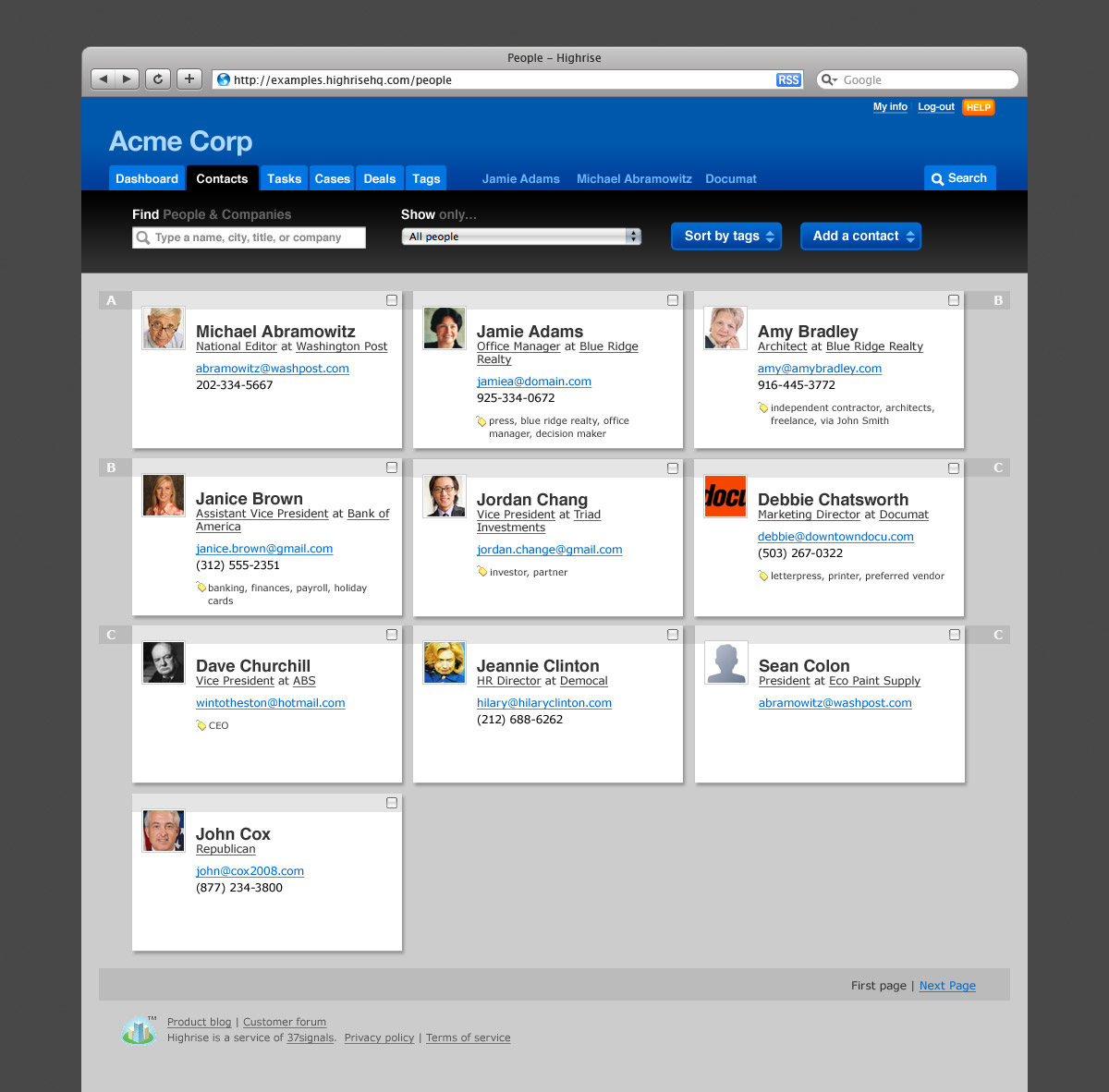
Task: Open Terms of service link
Action: point(469,1037)
